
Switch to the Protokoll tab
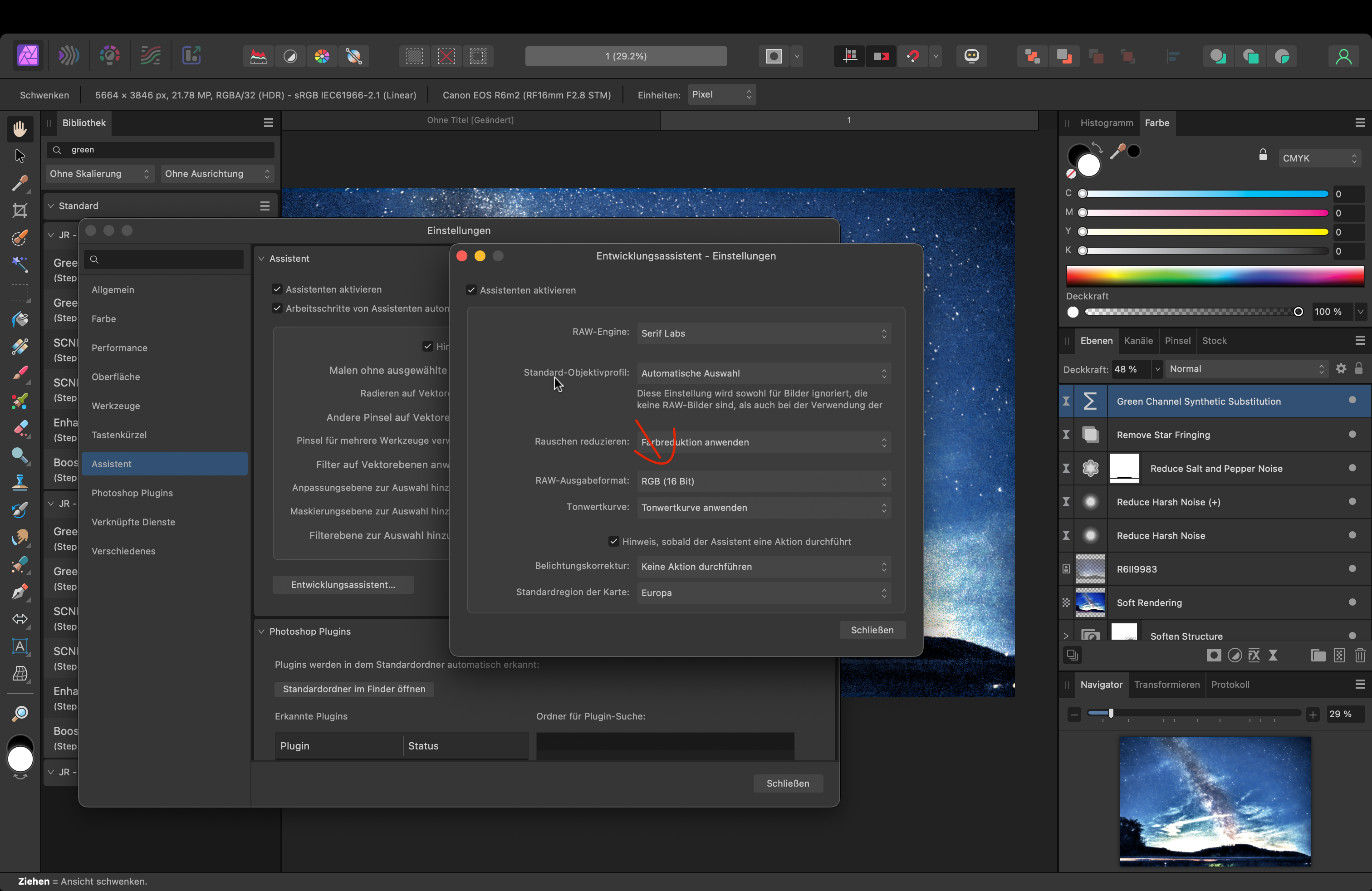tap(1230, 684)
